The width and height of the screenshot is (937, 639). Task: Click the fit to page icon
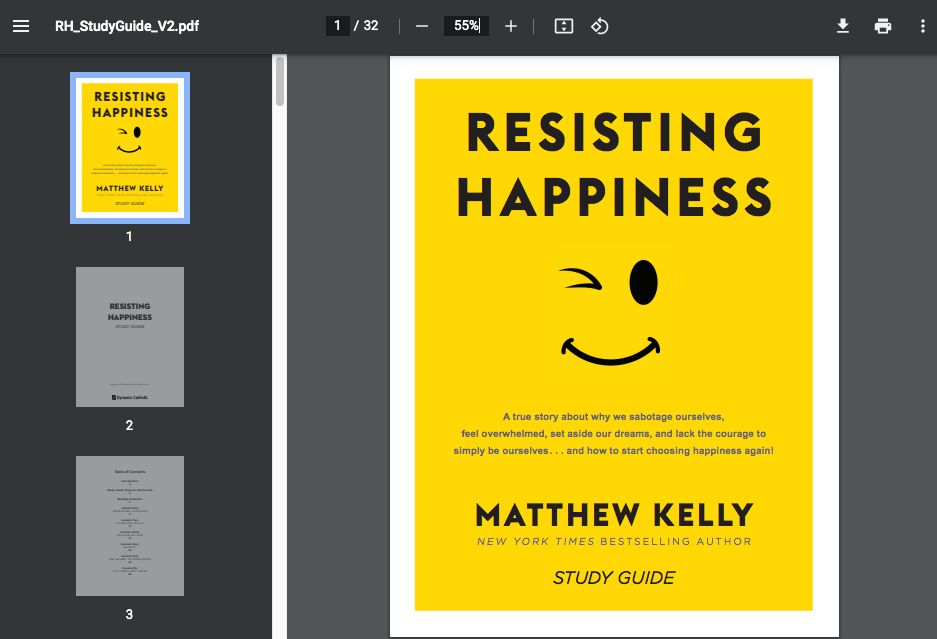coord(564,26)
